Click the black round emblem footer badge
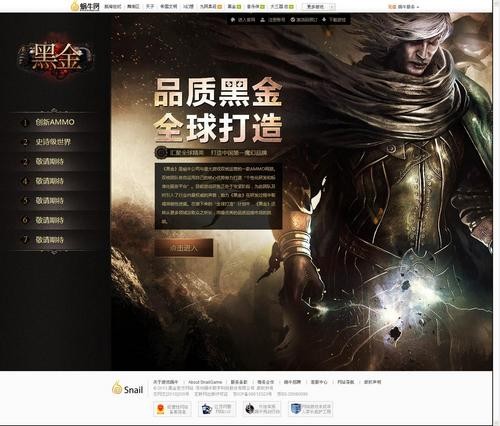Viewport: 500px width, 426px height. pyautogui.click(x=262, y=409)
